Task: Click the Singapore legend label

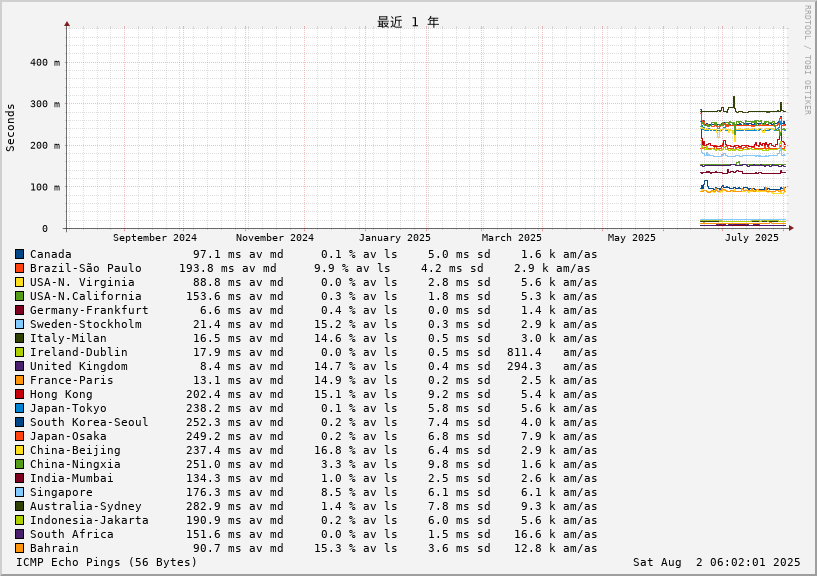Action: [x=61, y=493]
